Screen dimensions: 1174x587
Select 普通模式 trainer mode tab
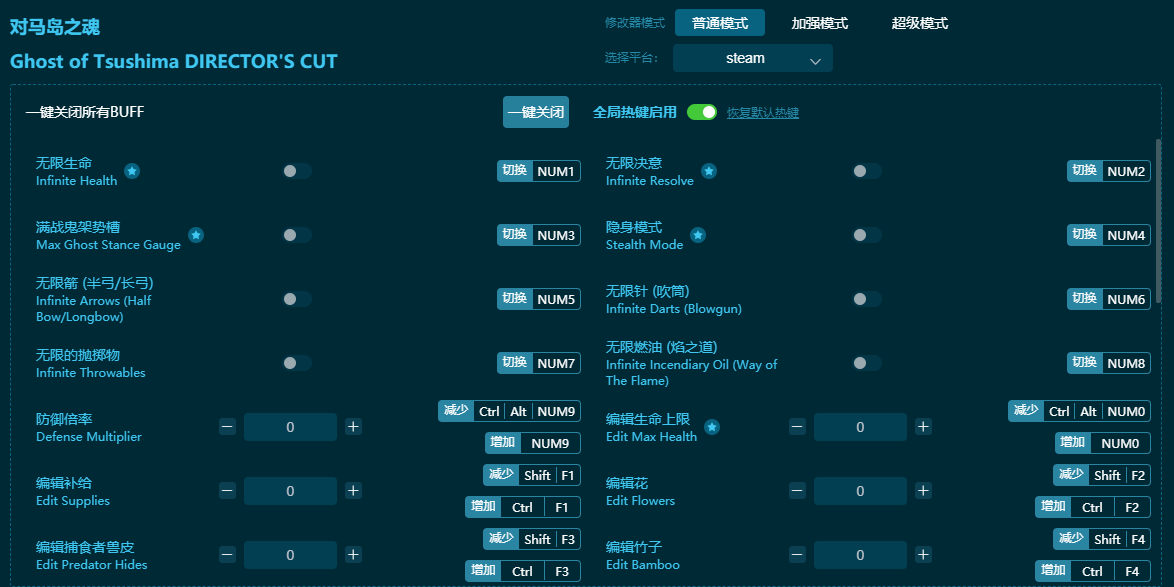tap(720, 23)
